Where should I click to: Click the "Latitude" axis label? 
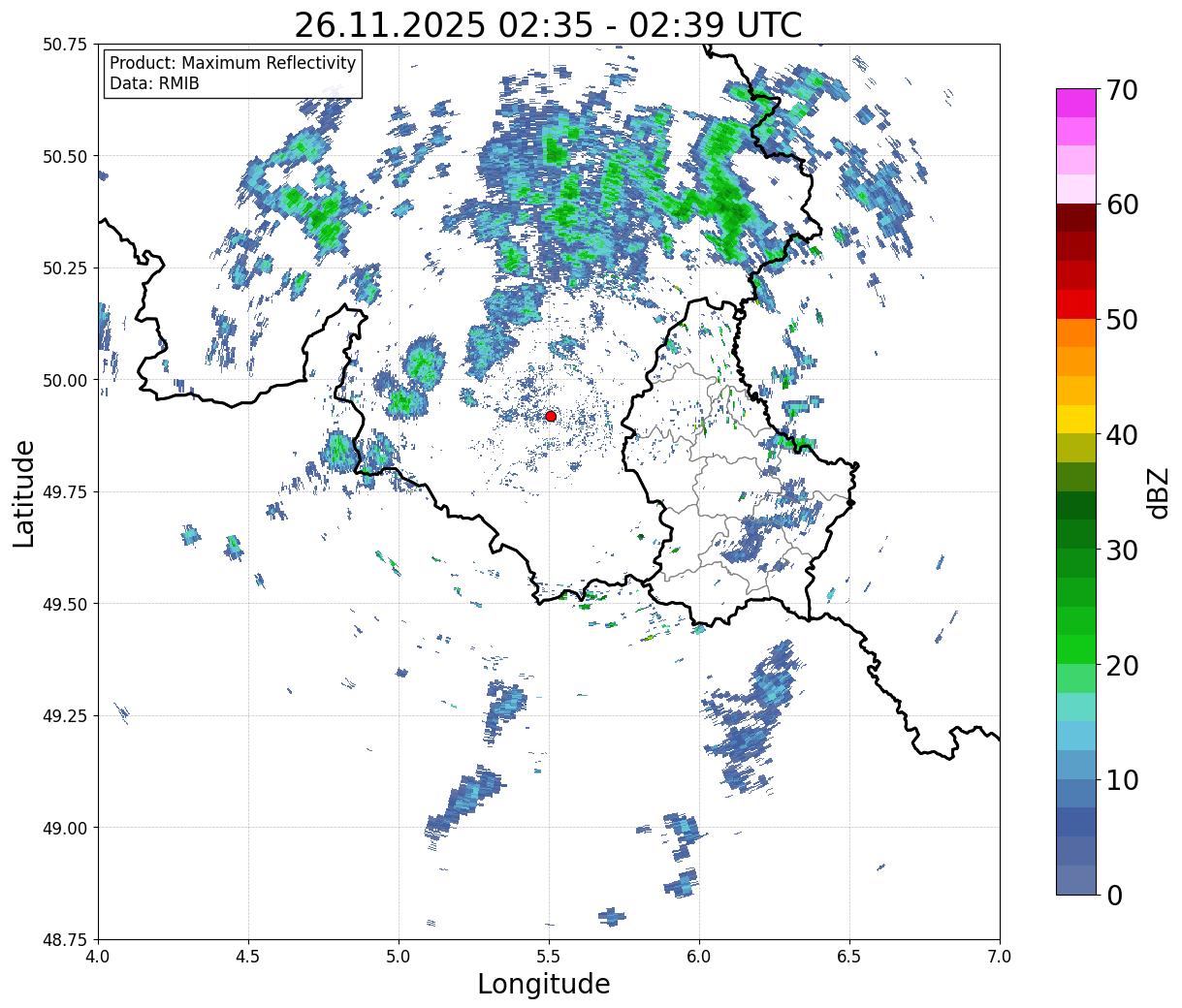click(24, 492)
